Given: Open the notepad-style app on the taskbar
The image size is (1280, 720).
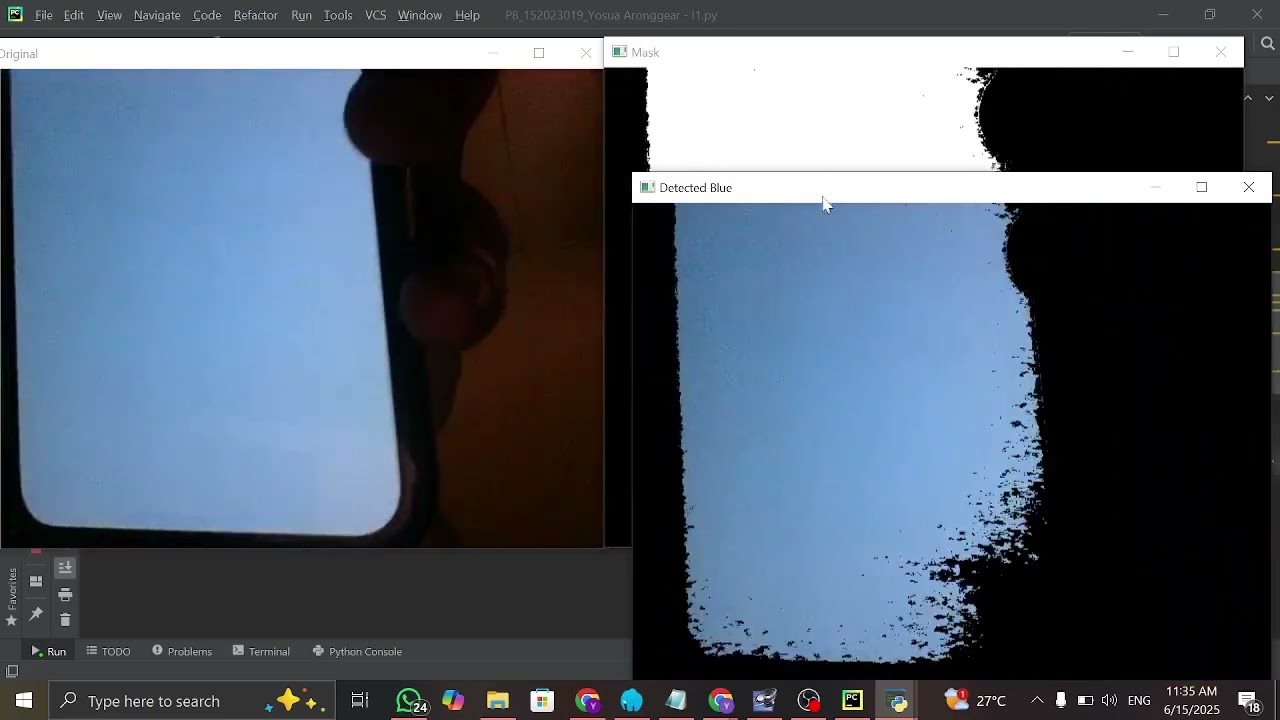Looking at the screenshot, I should pyautogui.click(x=676, y=701).
